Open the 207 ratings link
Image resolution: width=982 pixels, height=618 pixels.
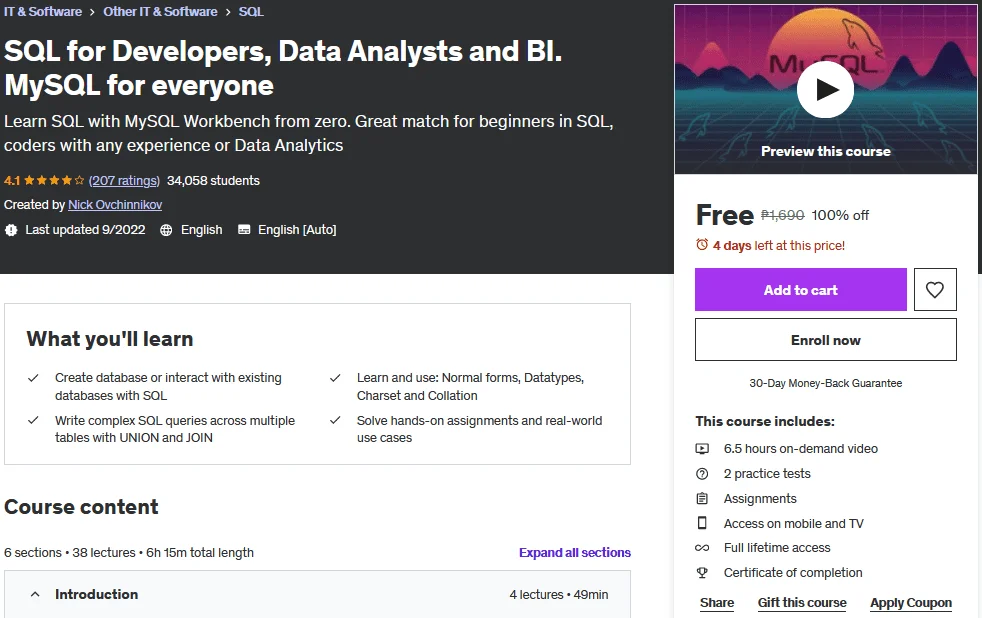pos(124,180)
